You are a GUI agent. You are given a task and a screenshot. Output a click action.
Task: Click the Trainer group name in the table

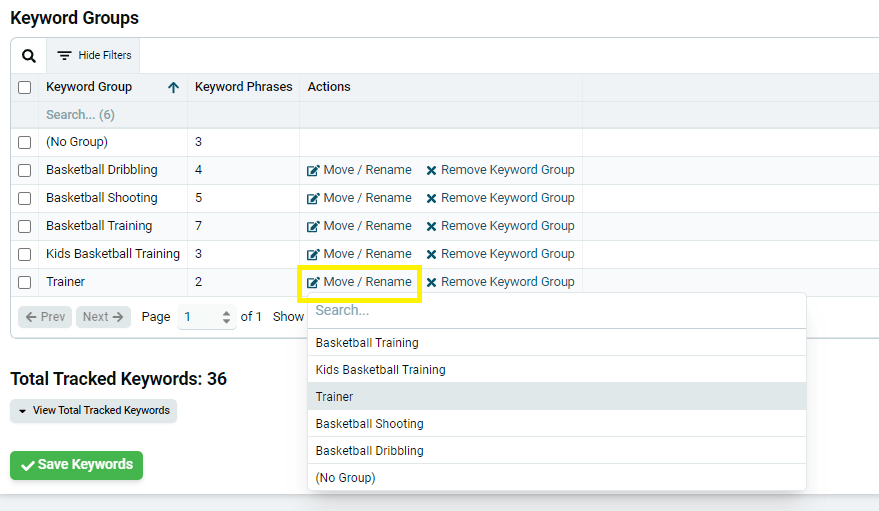click(66, 282)
